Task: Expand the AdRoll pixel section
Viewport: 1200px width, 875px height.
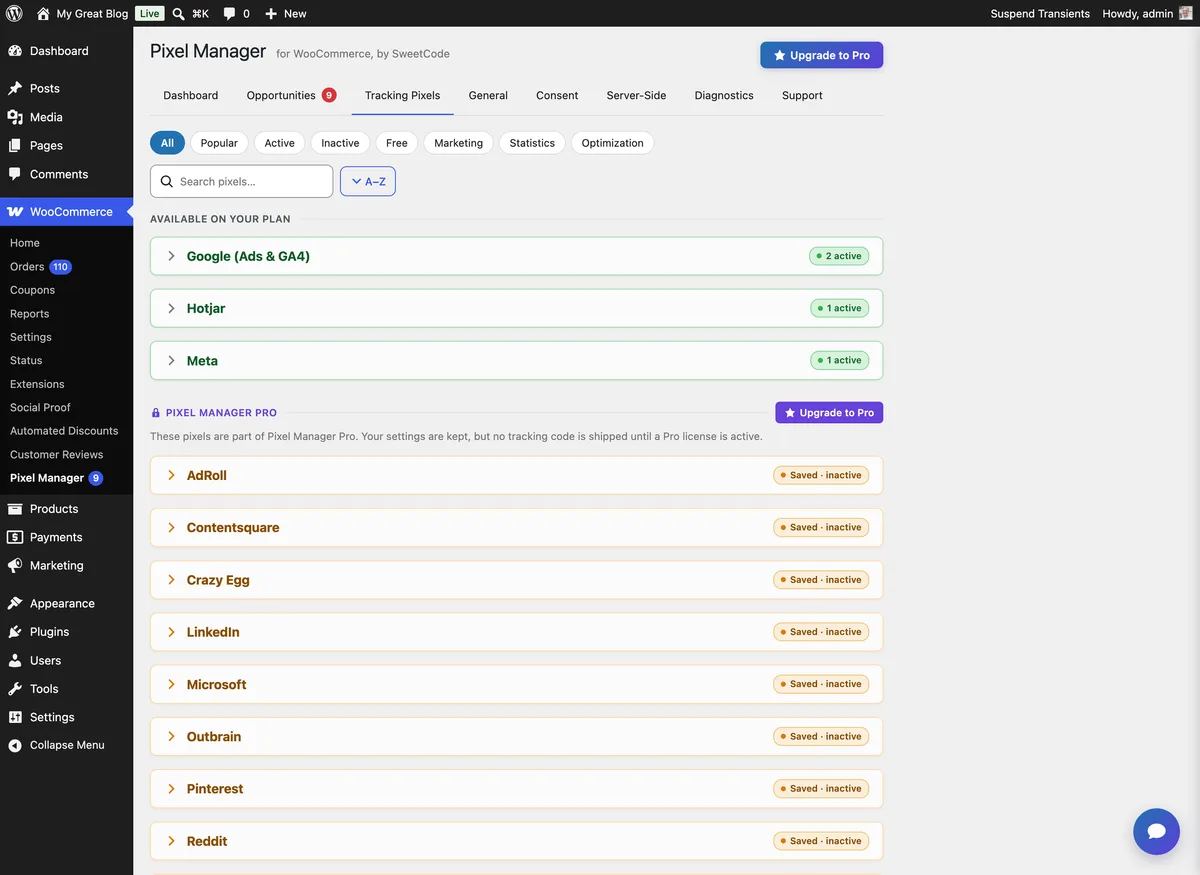Action: (516, 475)
